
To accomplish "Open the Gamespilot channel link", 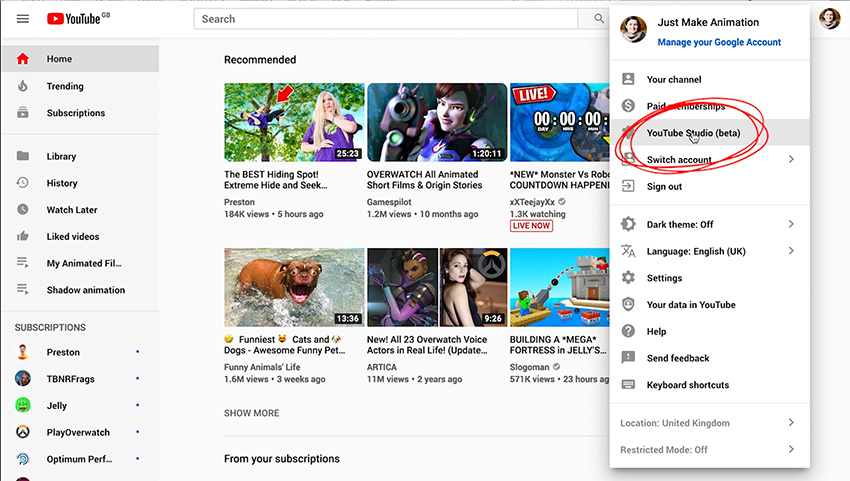I will point(389,202).
